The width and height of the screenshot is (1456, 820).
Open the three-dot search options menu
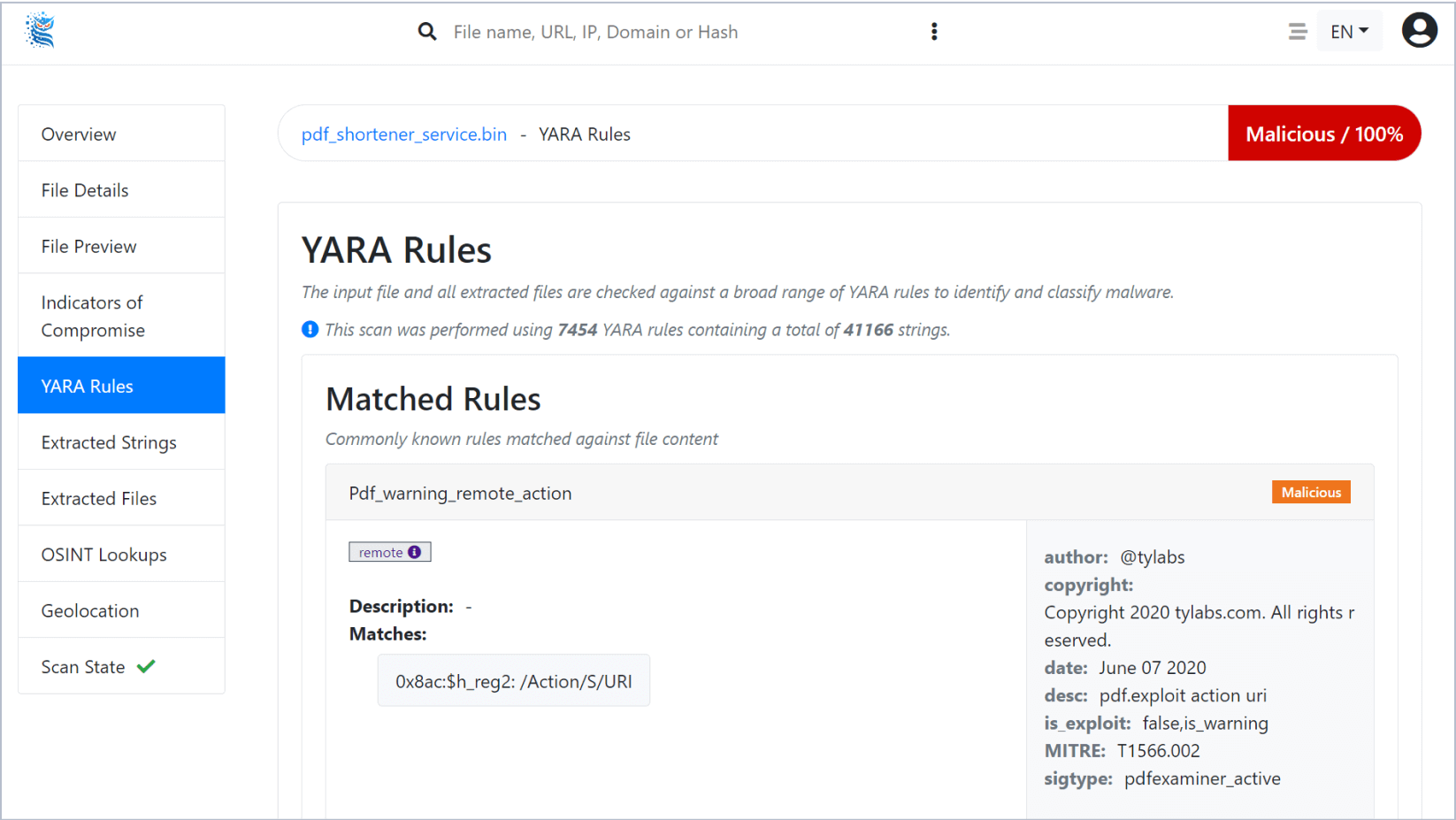click(934, 32)
